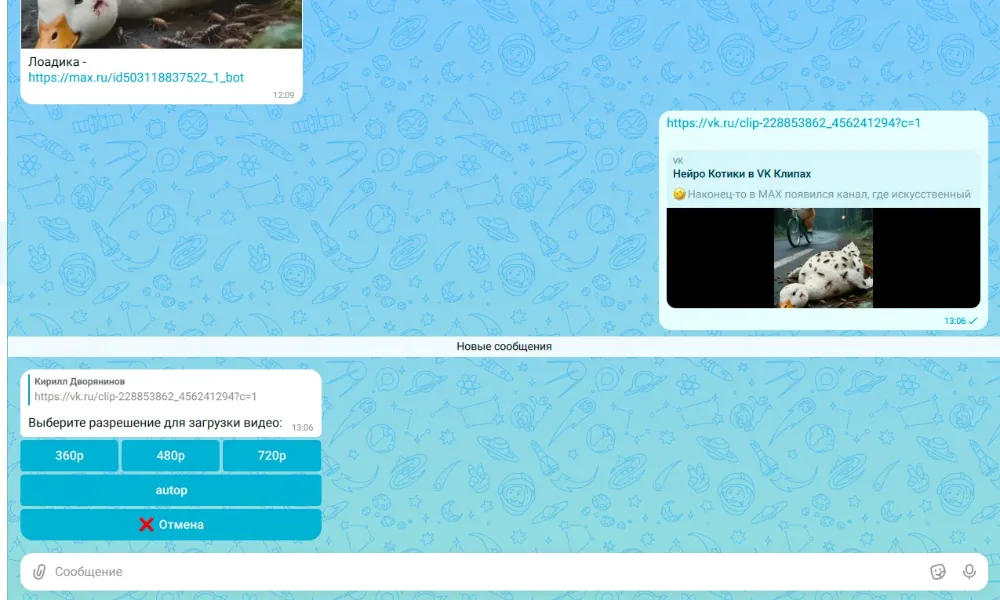Choose 720p video resolution

[x=272, y=455]
